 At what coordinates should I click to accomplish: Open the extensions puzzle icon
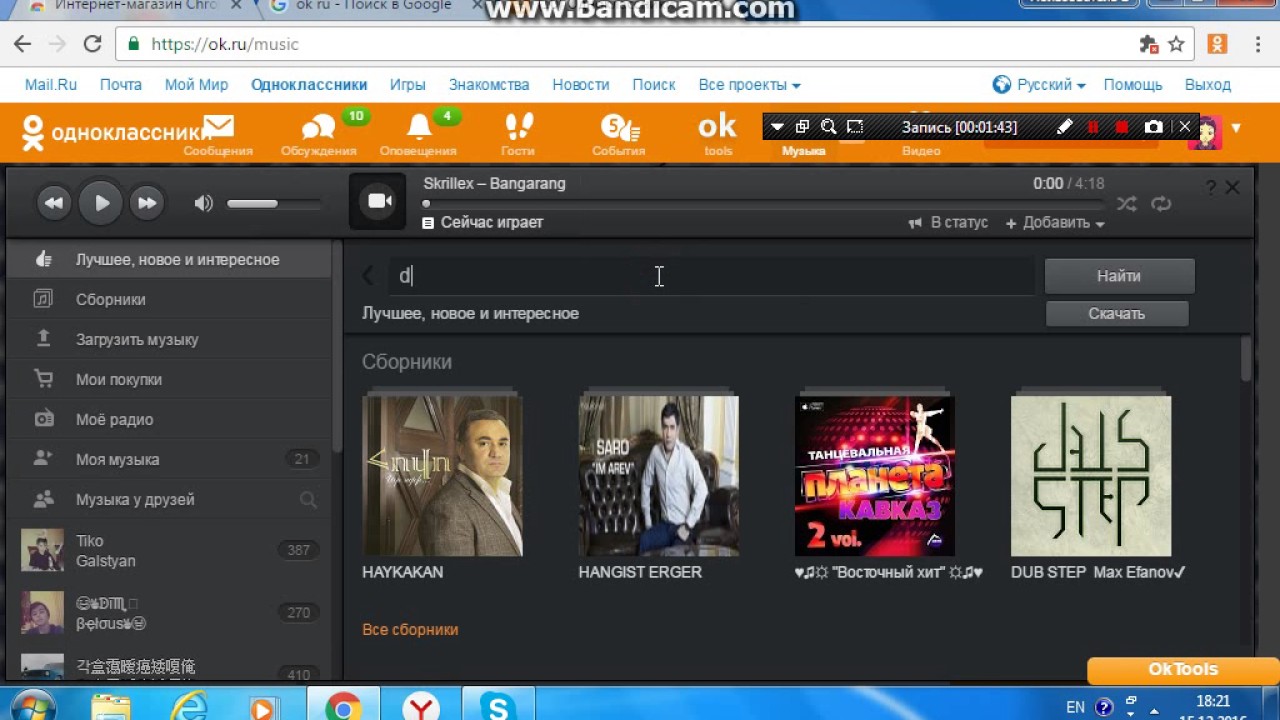[x=1148, y=44]
